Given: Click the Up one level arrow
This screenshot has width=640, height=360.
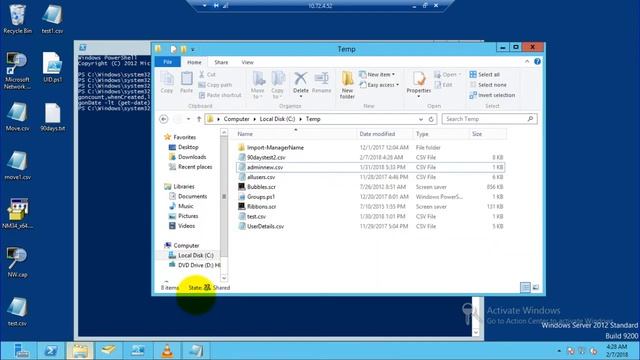Looking at the screenshot, I should [199, 119].
